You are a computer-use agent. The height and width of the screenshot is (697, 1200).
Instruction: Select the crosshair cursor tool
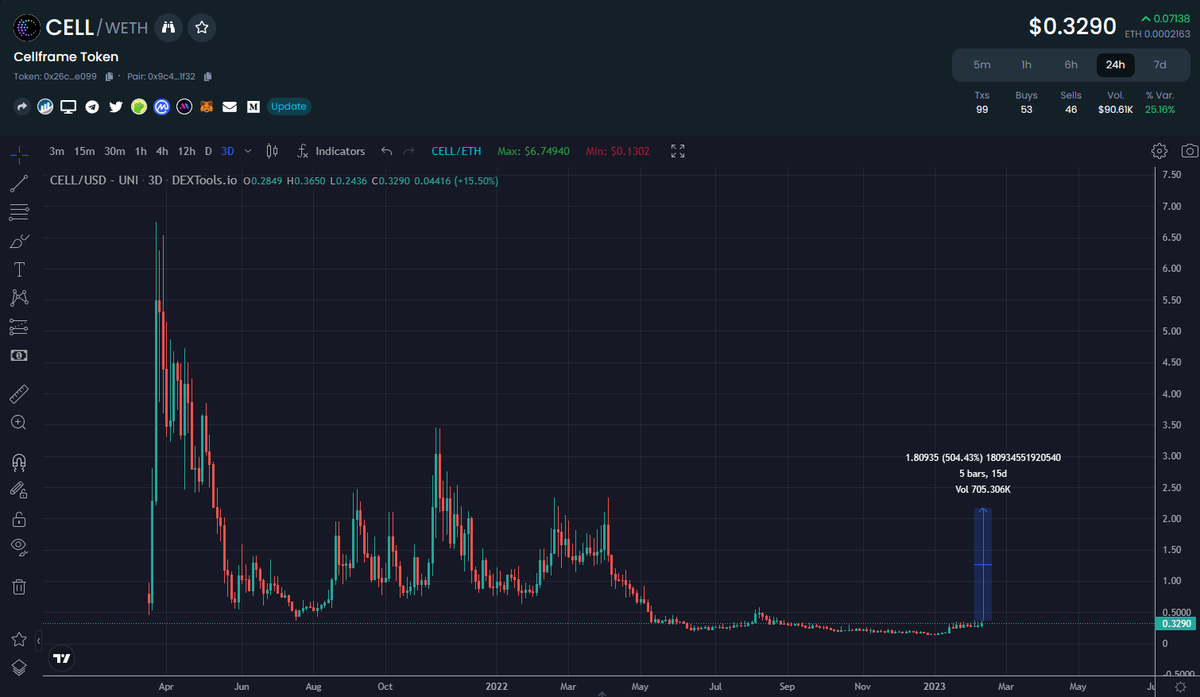(x=19, y=155)
